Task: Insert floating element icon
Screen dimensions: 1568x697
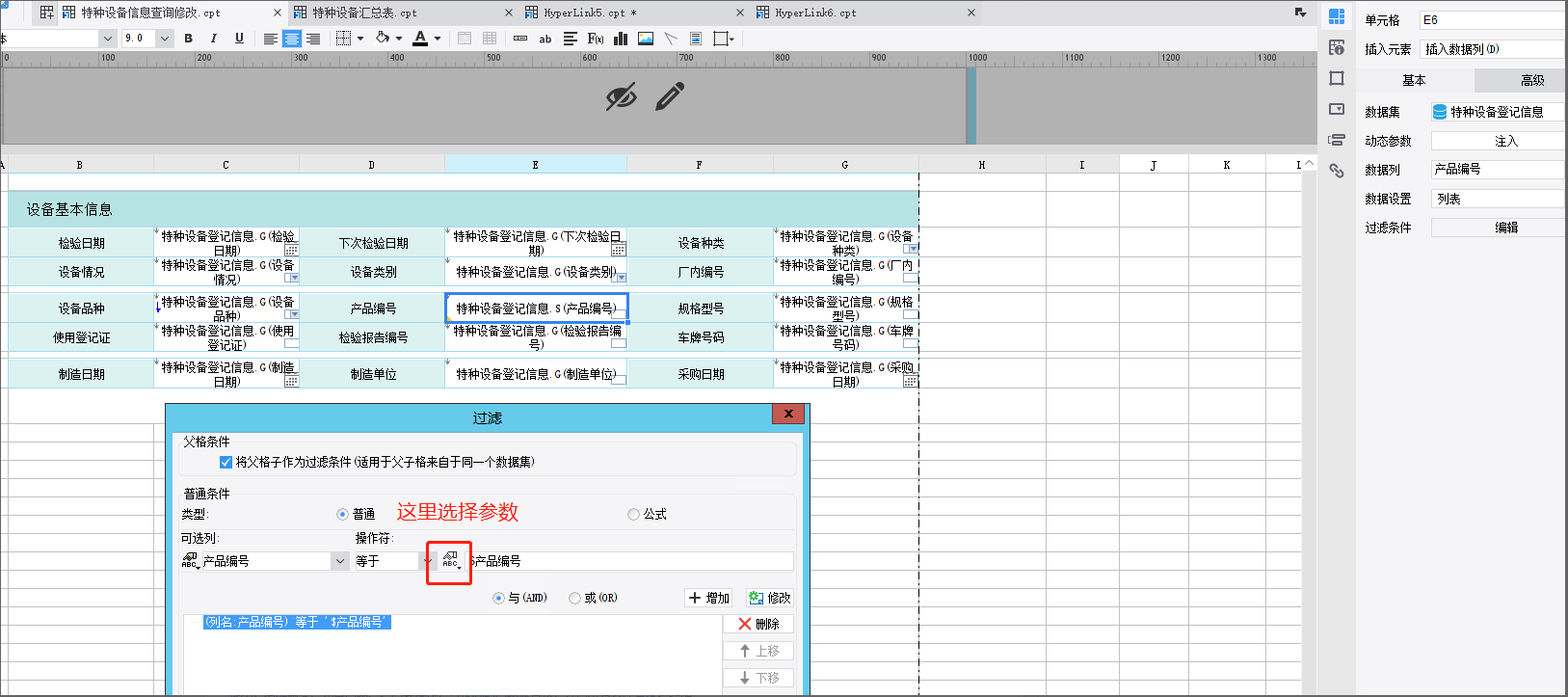Action: tap(721, 39)
